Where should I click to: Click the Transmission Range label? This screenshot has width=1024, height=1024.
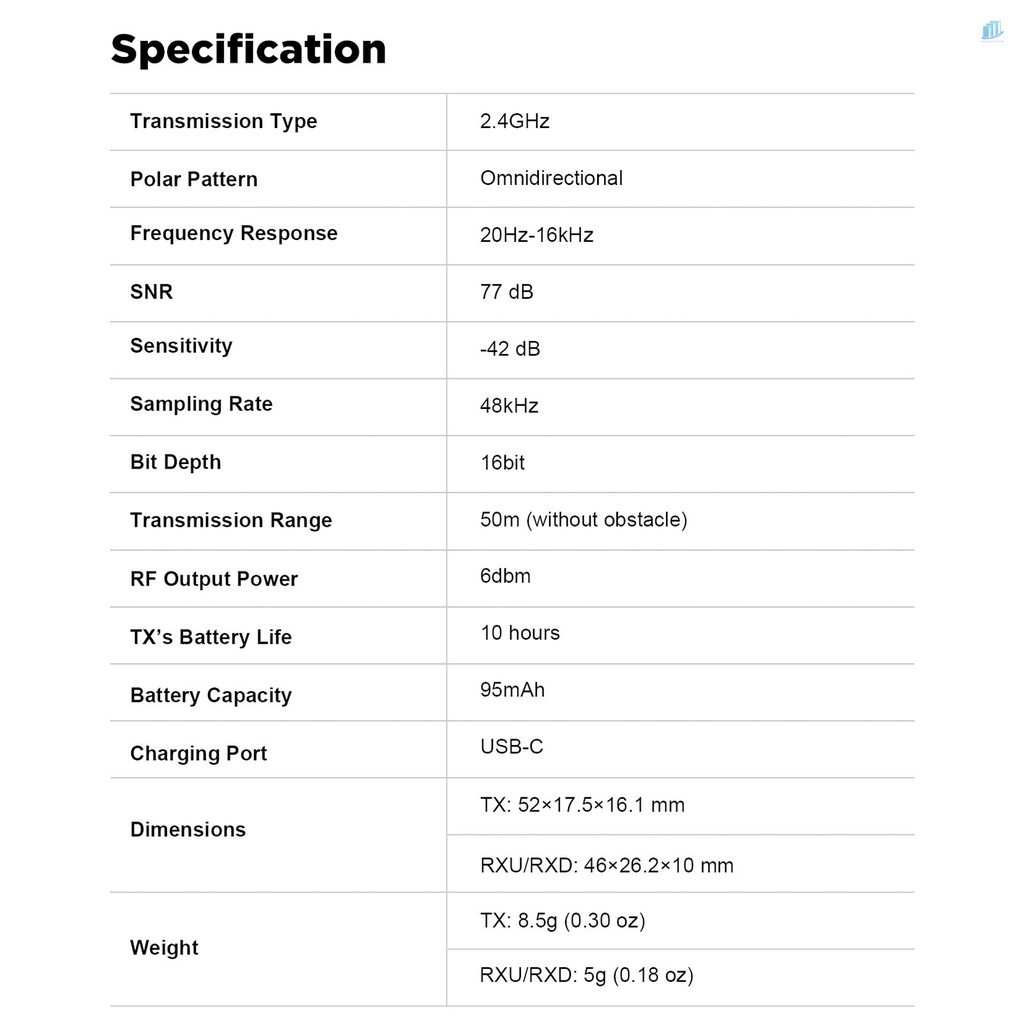230,520
